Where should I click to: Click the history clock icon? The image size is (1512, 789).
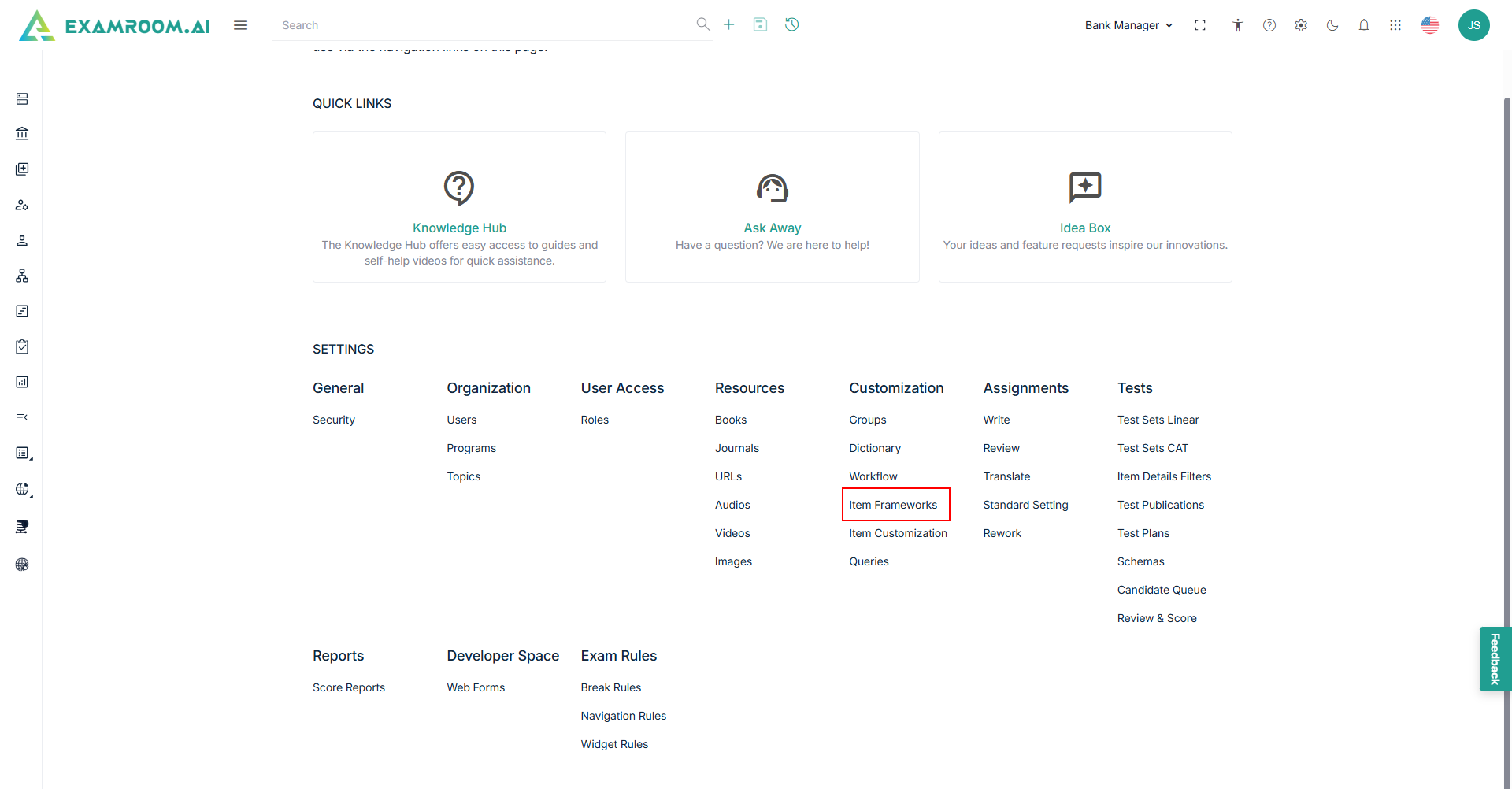(792, 24)
